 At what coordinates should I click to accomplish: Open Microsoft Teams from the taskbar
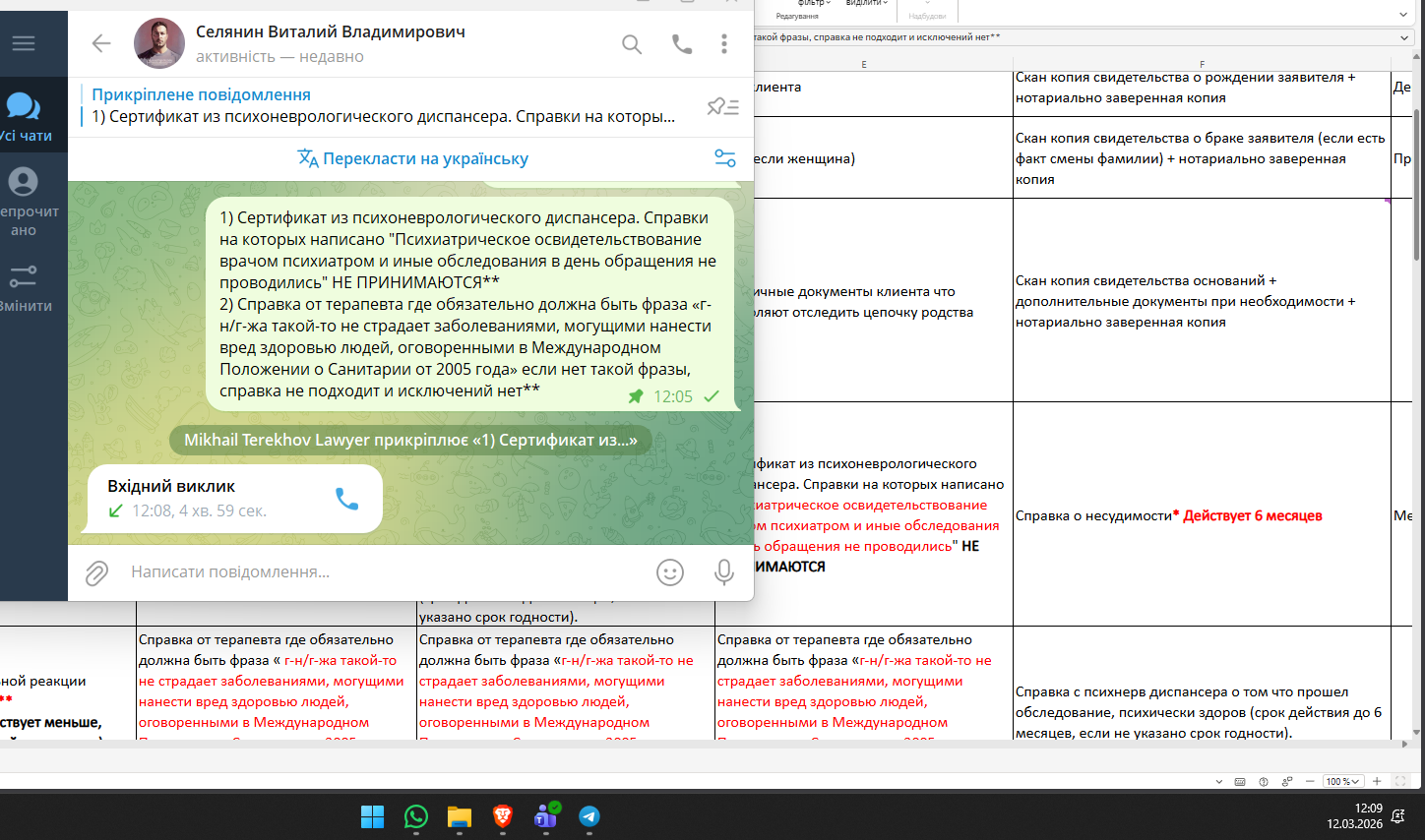point(546,816)
